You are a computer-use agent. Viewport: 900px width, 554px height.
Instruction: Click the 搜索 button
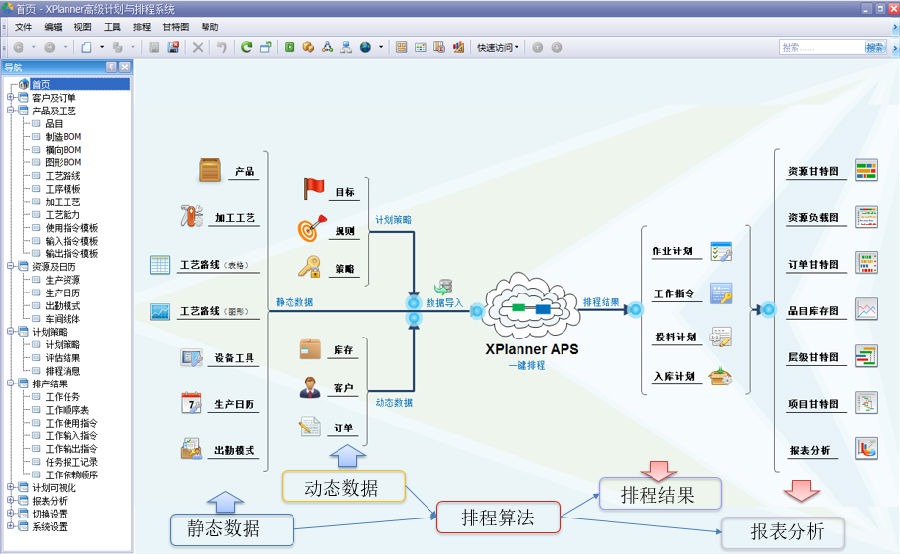tap(875, 47)
